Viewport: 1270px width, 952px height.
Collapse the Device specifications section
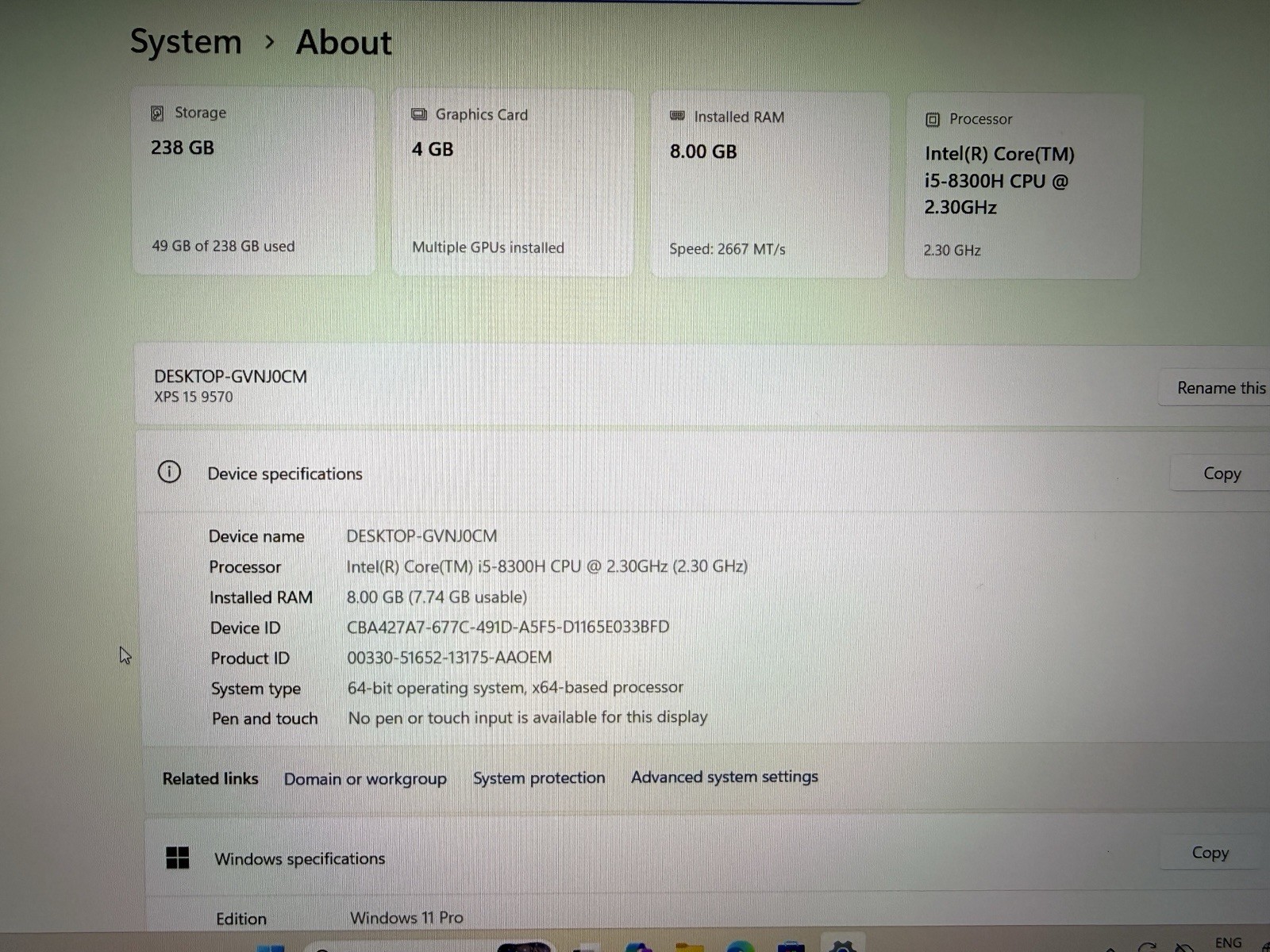point(702,473)
